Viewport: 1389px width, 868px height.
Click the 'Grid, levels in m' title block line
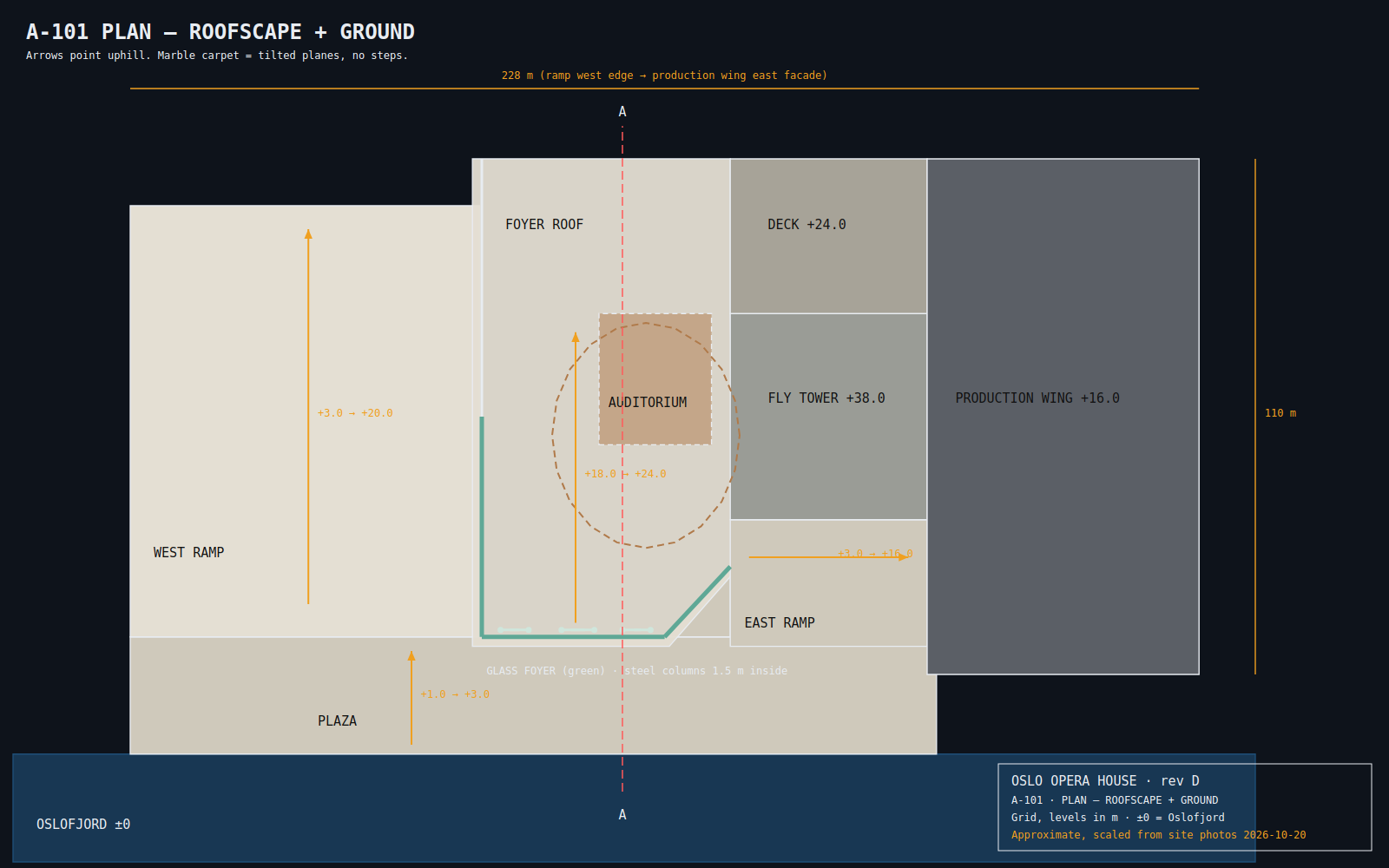tap(1118, 818)
